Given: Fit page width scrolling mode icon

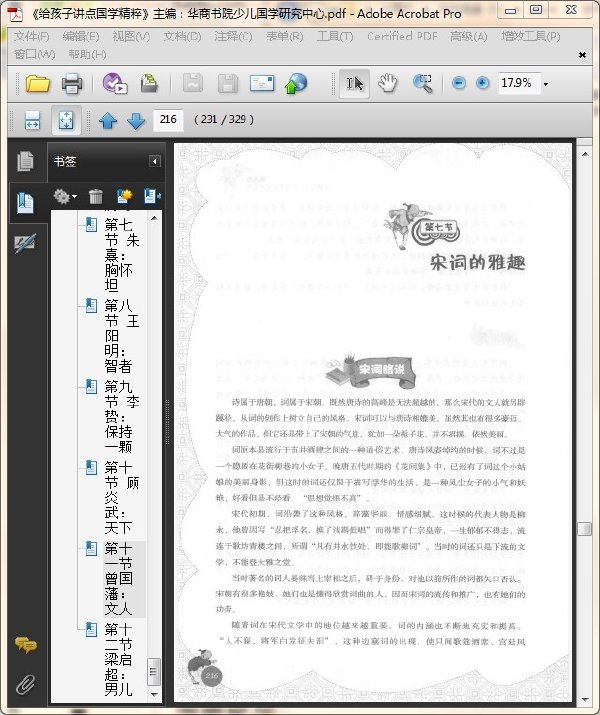Looking at the screenshot, I should (32, 120).
